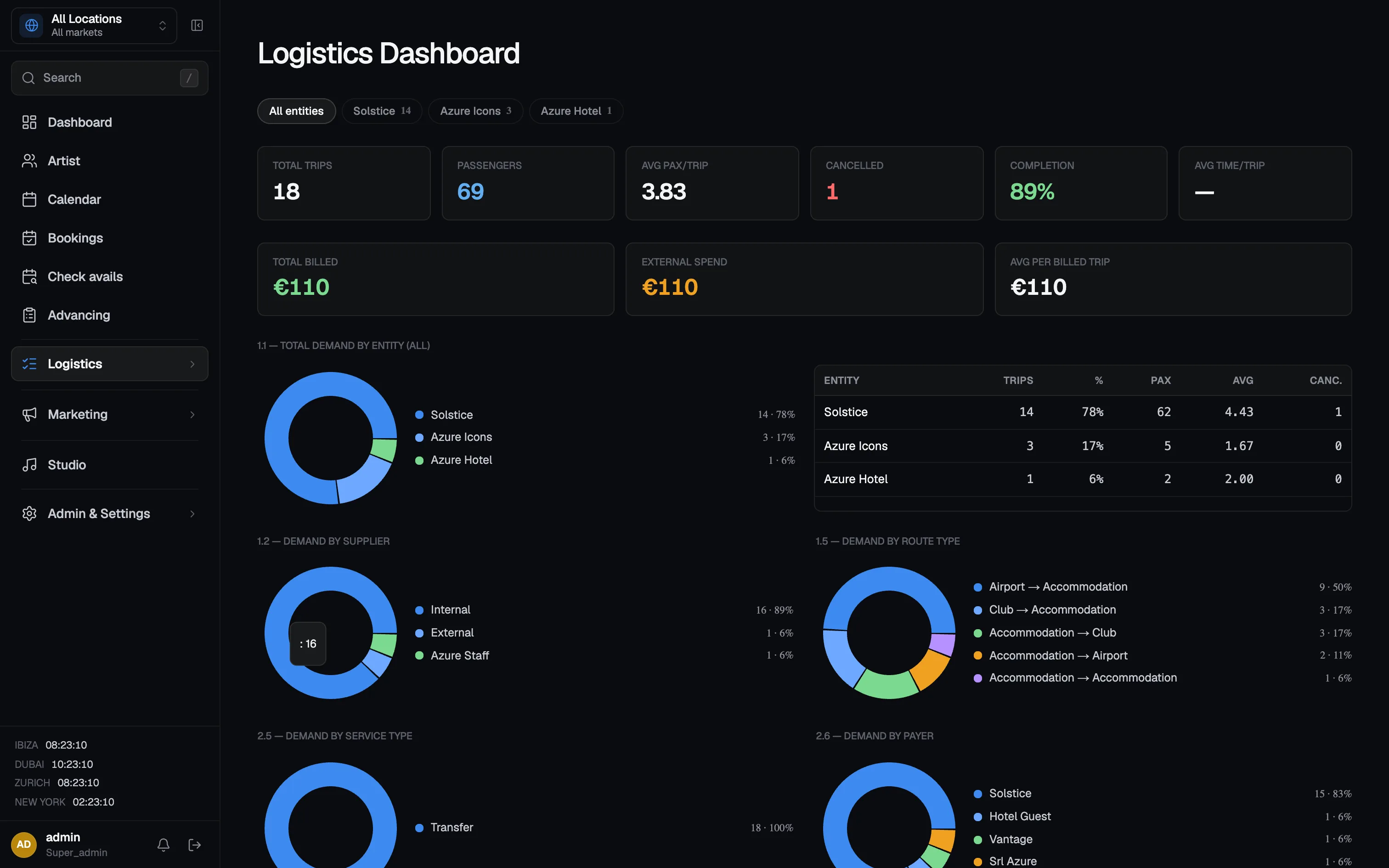The height and width of the screenshot is (868, 1389).
Task: Click the ENTITY column header
Action: 841,381
